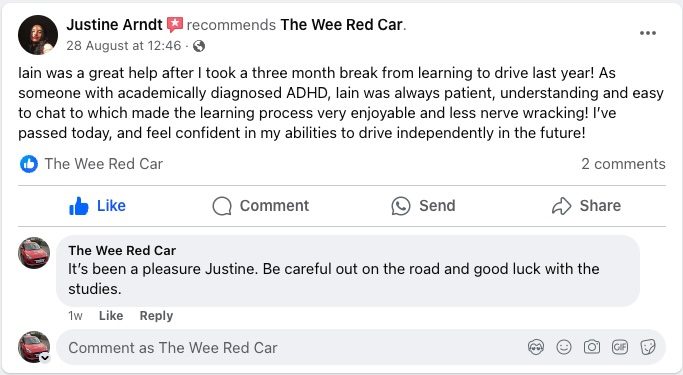Insert an avatar sticker in comment
Screen dimensions: 683x375
(536, 348)
